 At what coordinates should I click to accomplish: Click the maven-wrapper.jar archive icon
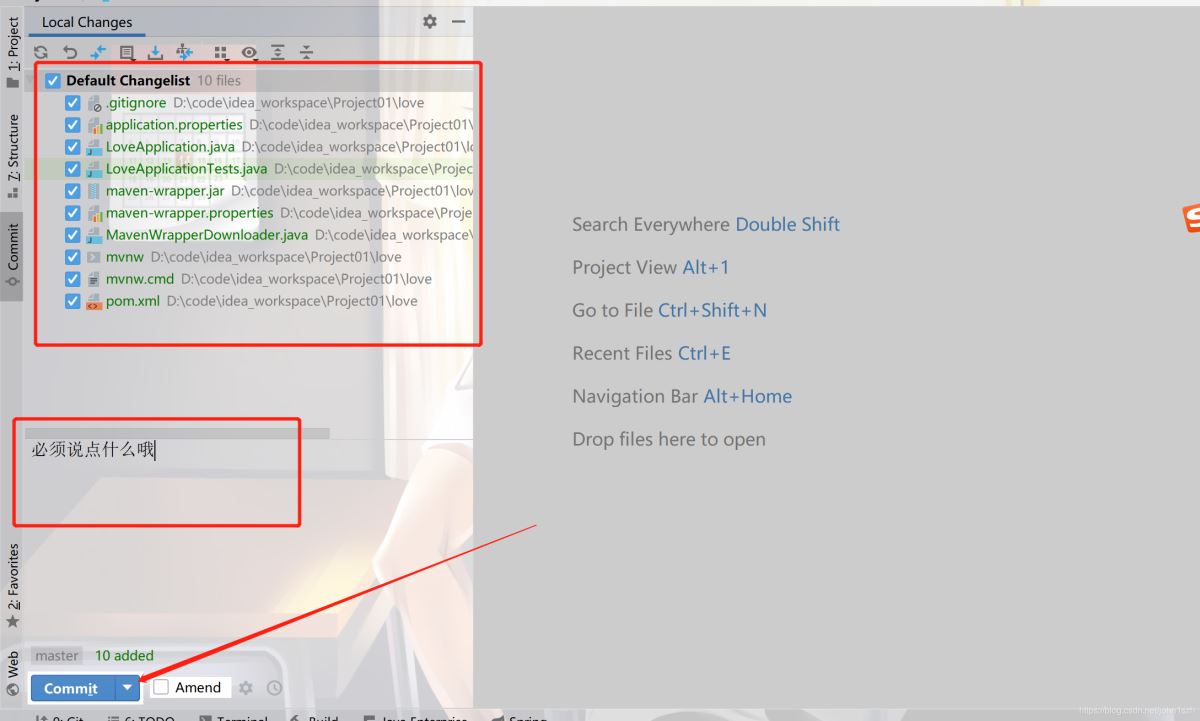tap(94, 191)
